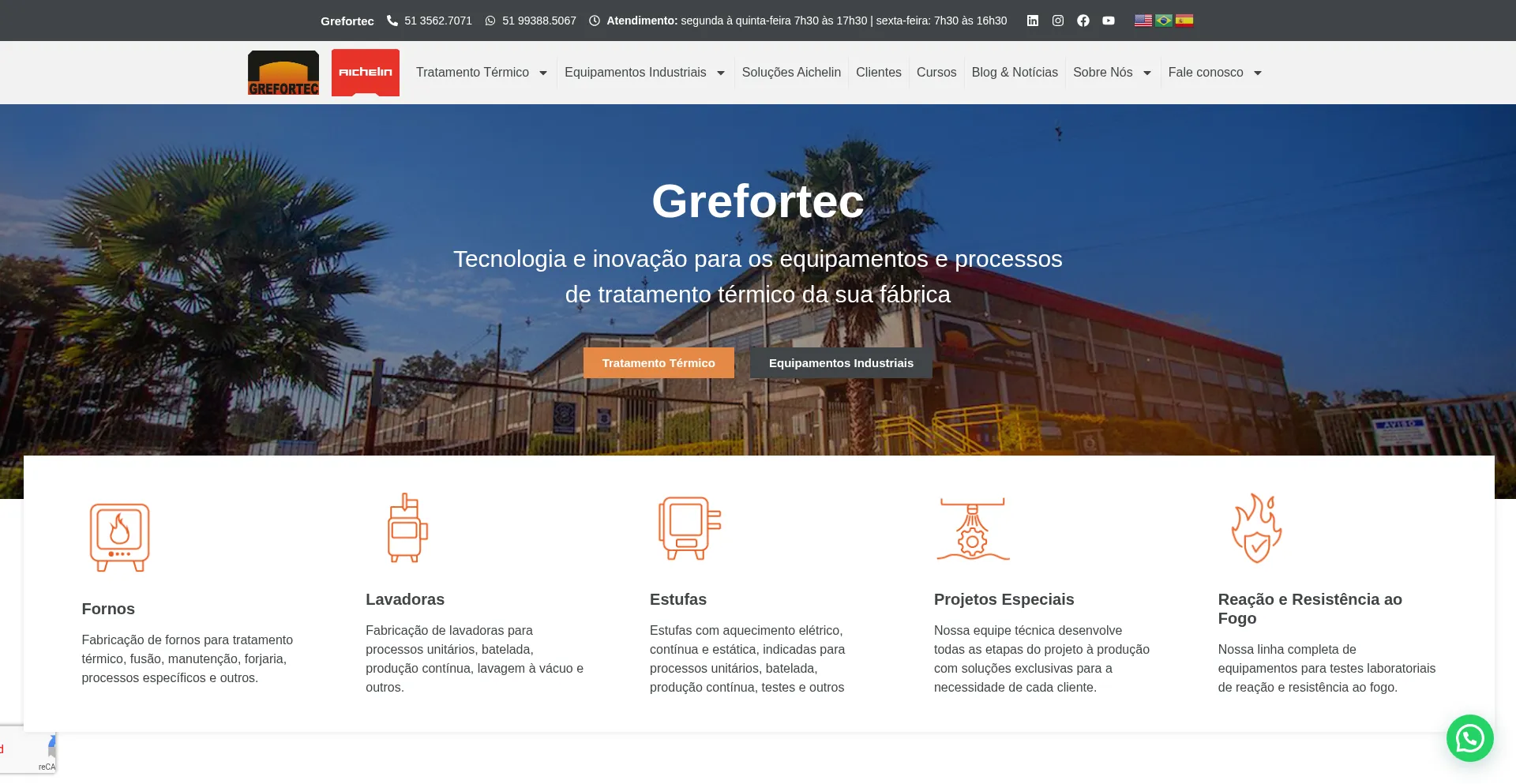The width and height of the screenshot is (1516, 784).
Task: Call the 51 3562.7071 phone link
Action: tap(438, 21)
